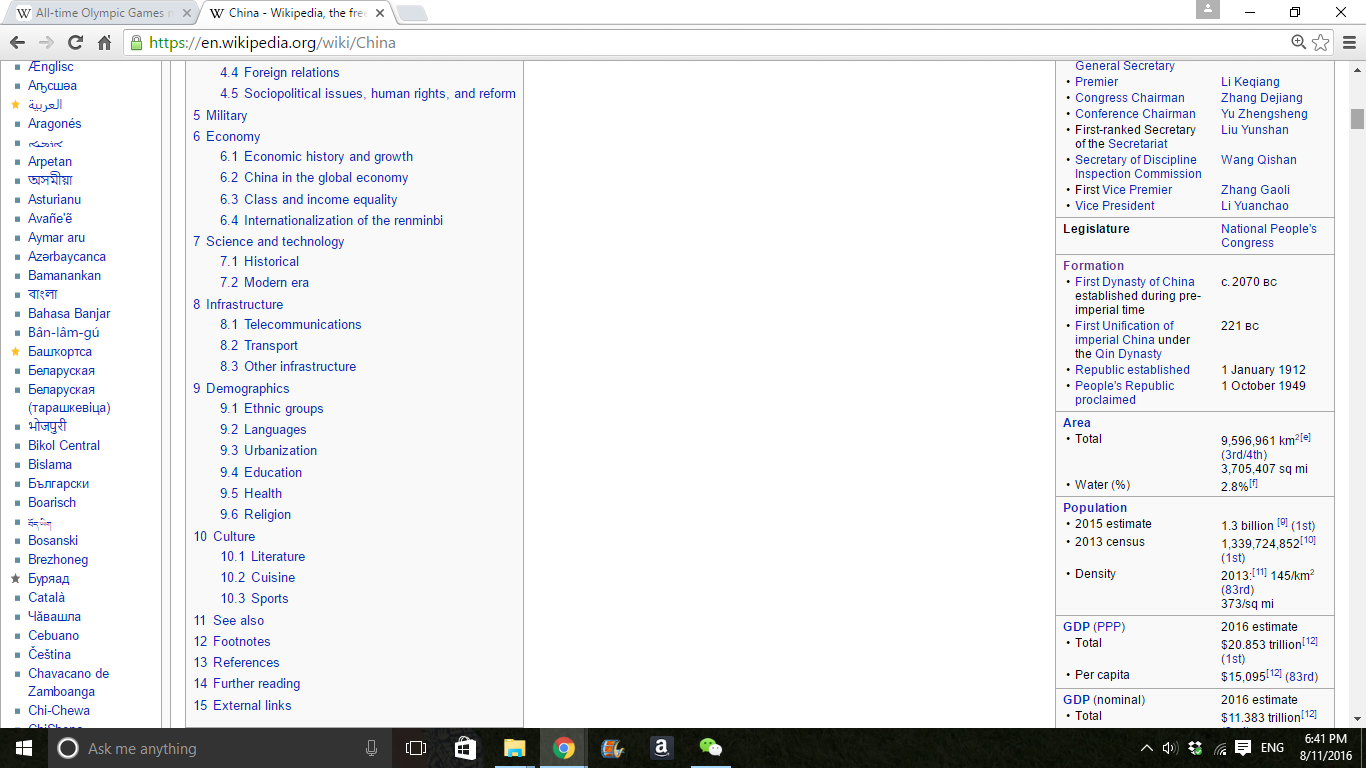The width and height of the screenshot is (1366, 768).
Task: Open the new tab button
Action: pyautogui.click(x=411, y=13)
